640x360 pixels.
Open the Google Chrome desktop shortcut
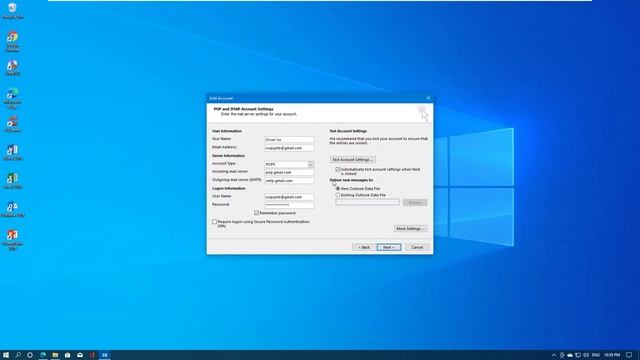tap(12, 42)
